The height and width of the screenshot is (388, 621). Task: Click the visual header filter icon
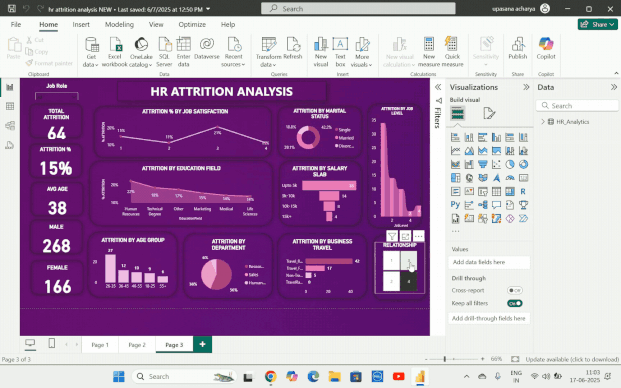pos(392,236)
